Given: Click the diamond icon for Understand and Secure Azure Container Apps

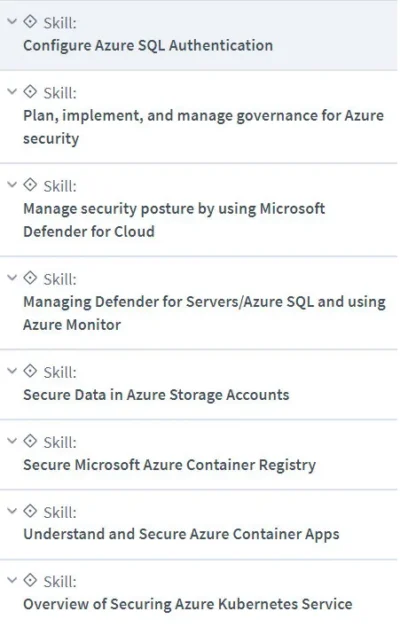Looking at the screenshot, I should pyautogui.click(x=30, y=511).
